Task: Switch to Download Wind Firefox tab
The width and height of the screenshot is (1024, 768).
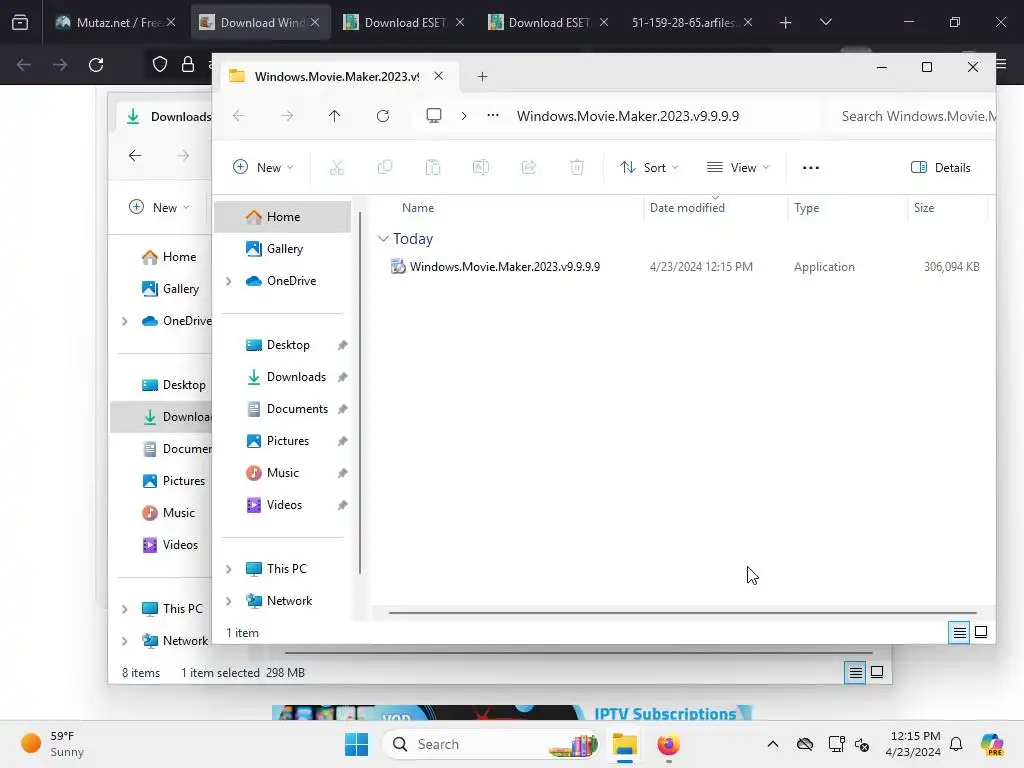Action: 261,23
